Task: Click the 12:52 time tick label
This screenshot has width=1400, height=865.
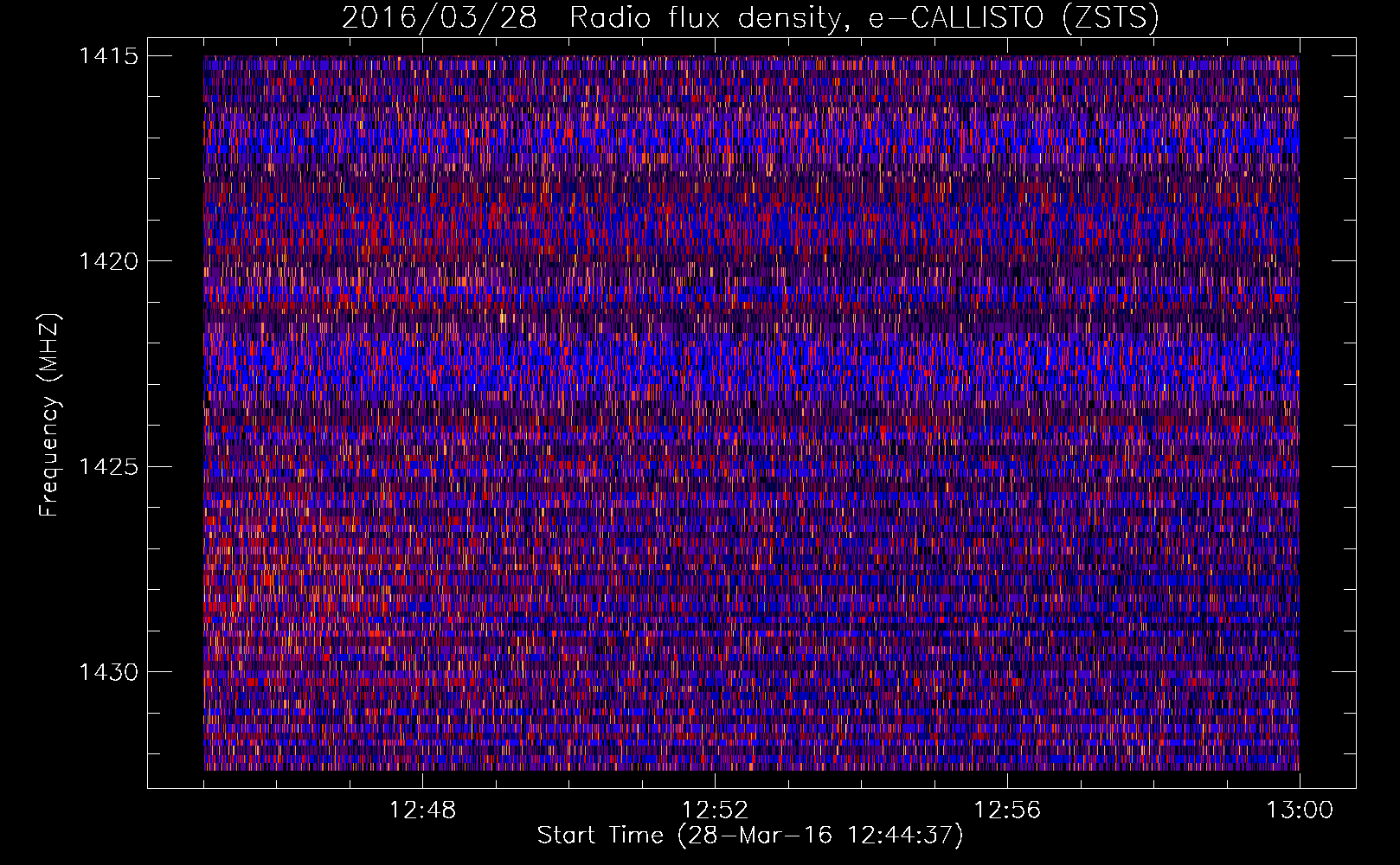Action: pos(715,811)
